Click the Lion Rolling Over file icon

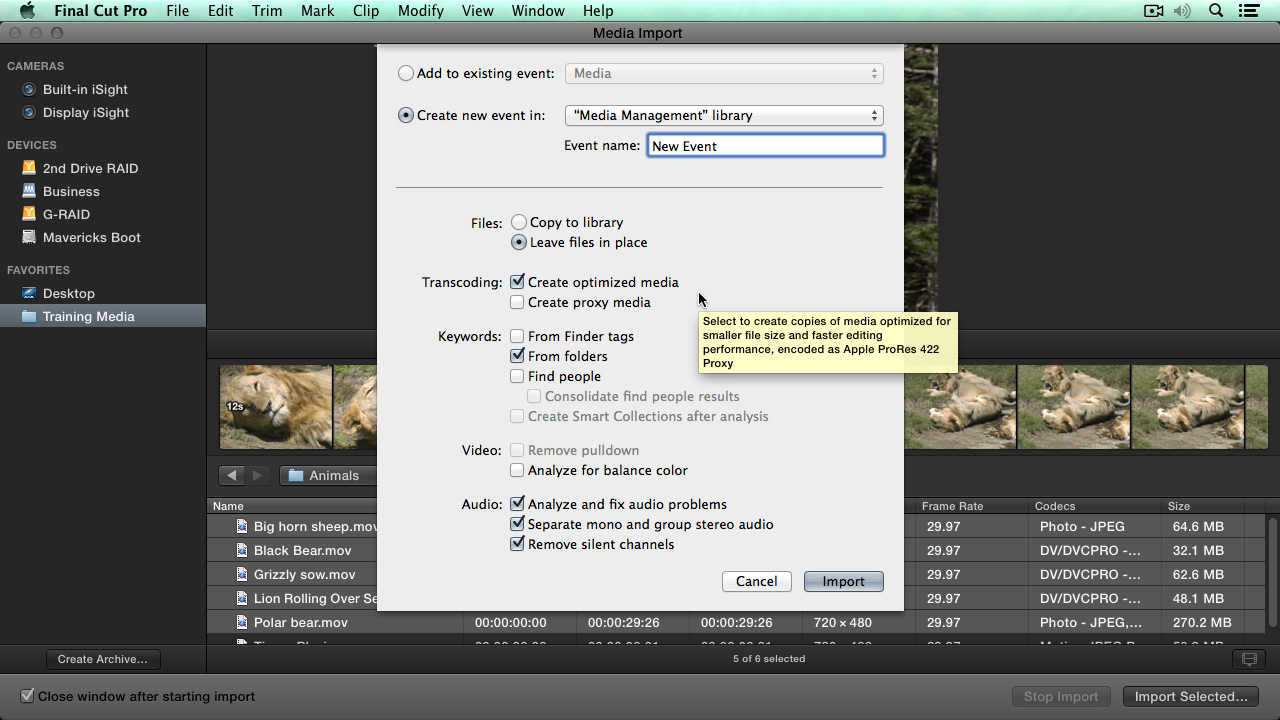click(x=242, y=598)
